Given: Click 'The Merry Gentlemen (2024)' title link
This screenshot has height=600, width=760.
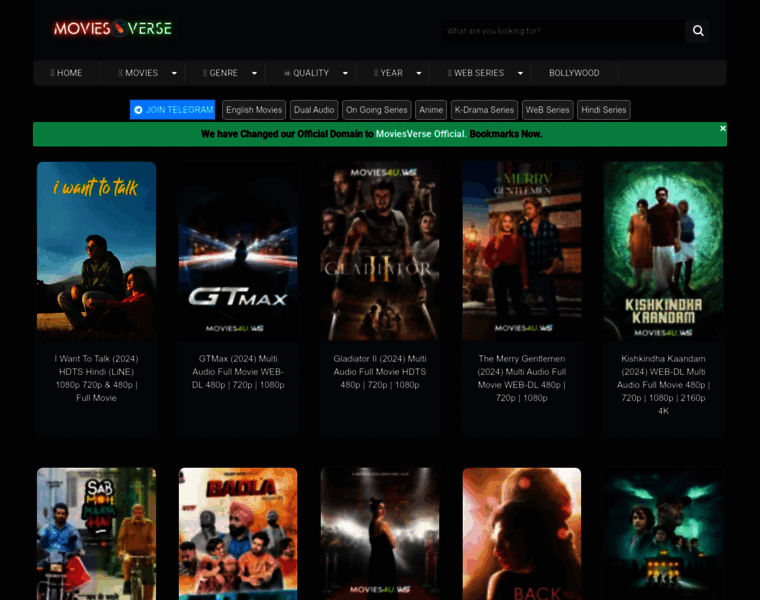Looking at the screenshot, I should click(522, 378).
